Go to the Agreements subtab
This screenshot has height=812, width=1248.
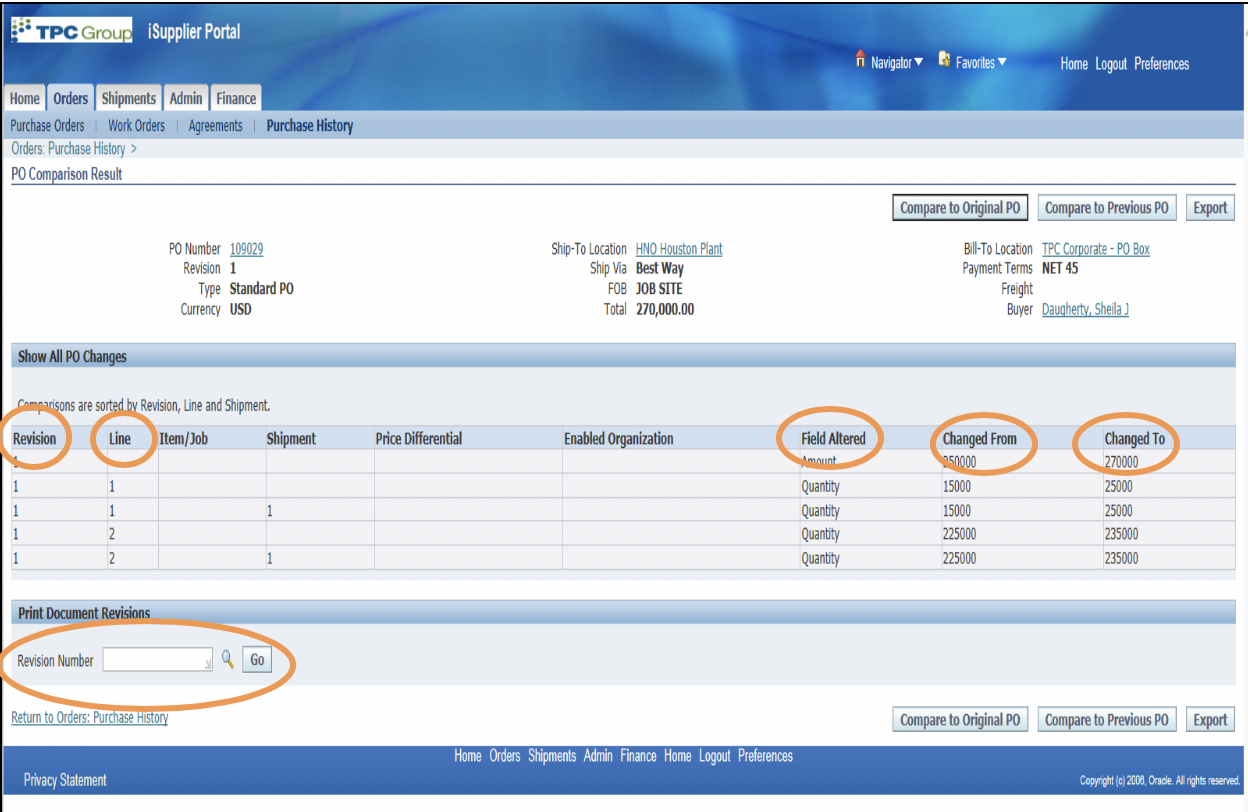pos(215,126)
